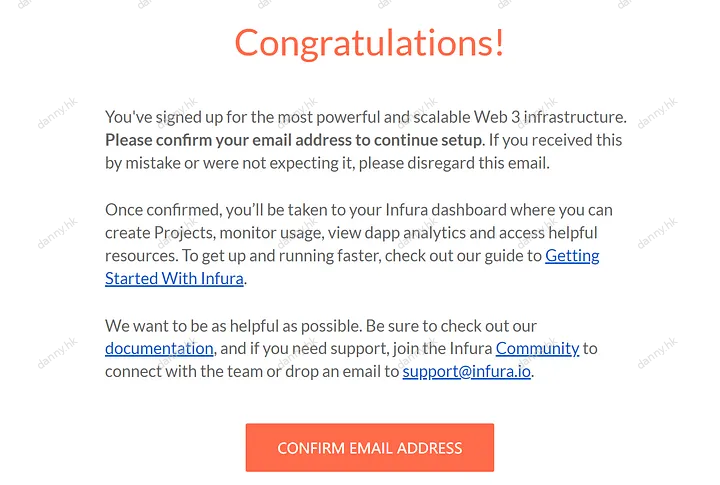Screen dimensions: 720x485
Task: Click the underlined word Getting
Action: 572,256
